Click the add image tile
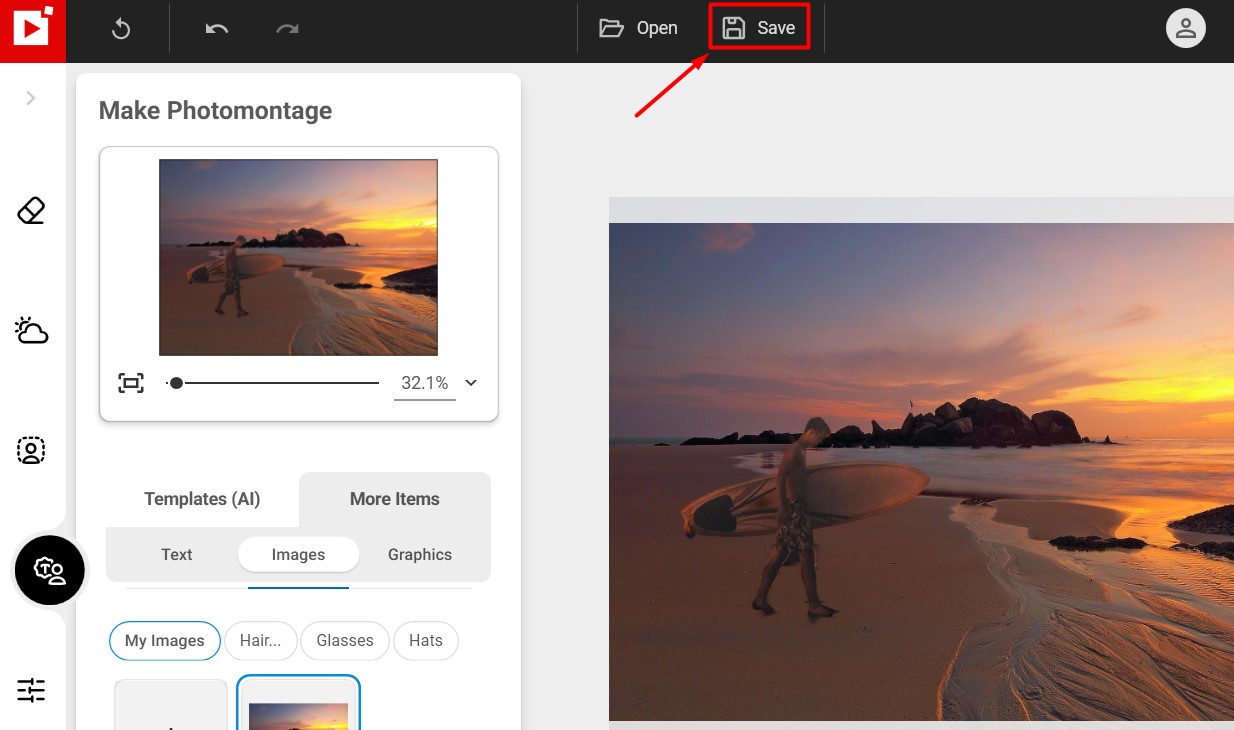The image size is (1234, 730). pos(171,706)
